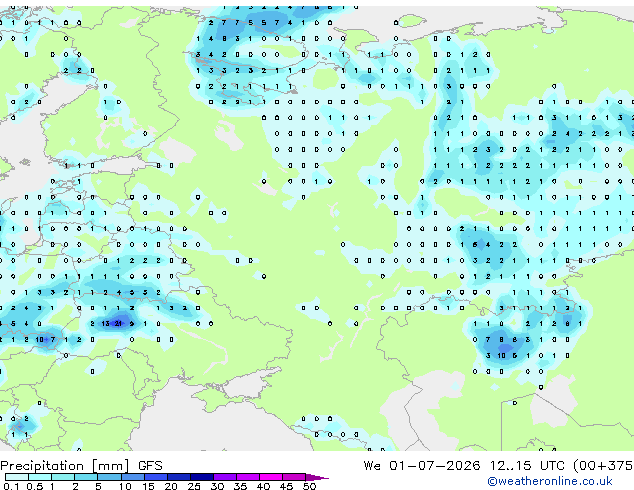This screenshot has width=634, height=490.
Task: Click the '45' legend label
Action: coord(286,486)
